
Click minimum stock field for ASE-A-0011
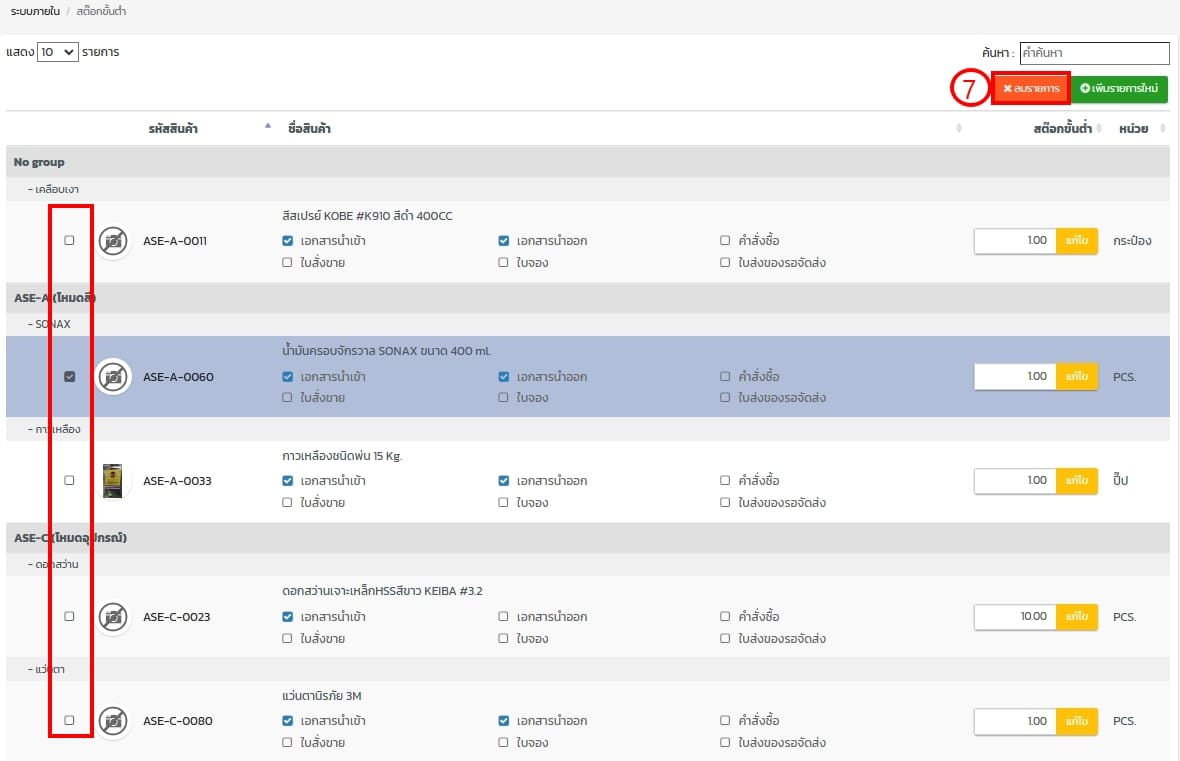(1015, 241)
